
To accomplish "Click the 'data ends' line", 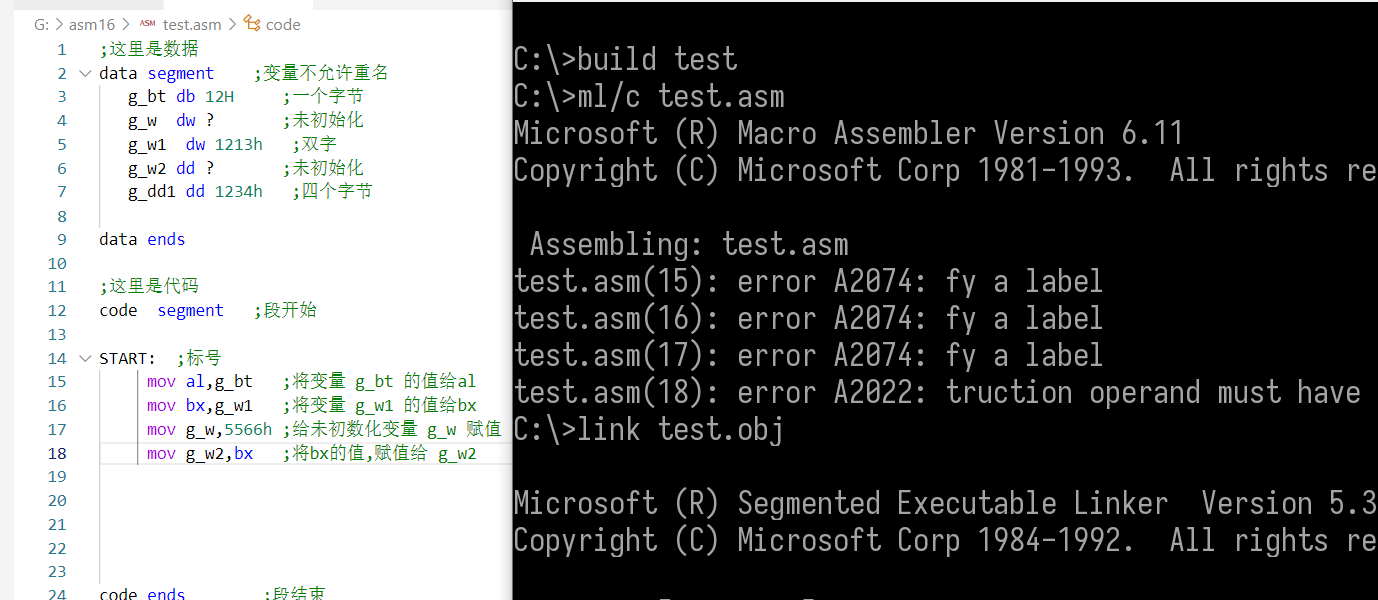I will pyautogui.click(x=142, y=239).
